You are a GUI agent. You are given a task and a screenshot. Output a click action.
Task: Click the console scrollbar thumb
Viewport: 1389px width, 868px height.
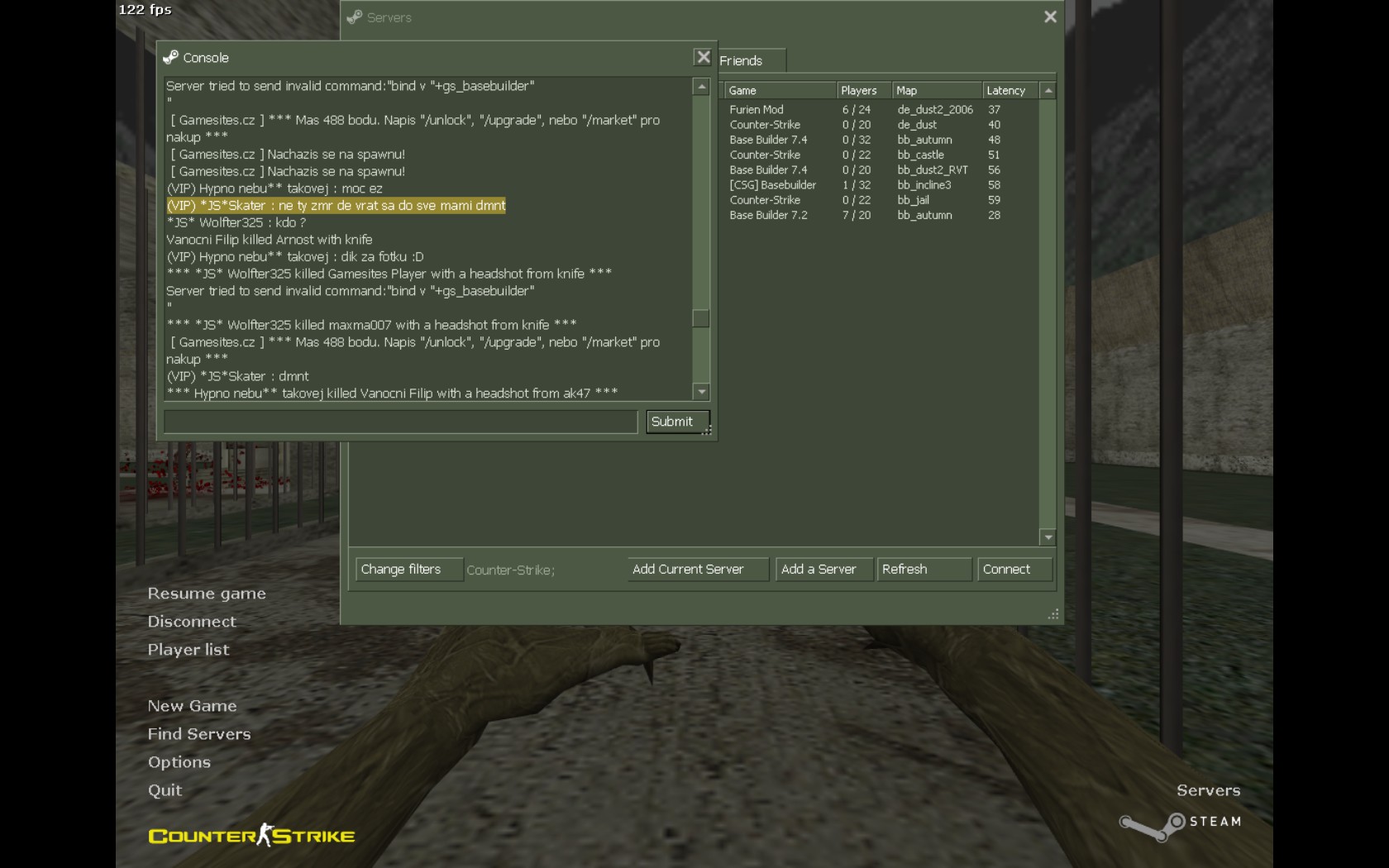(701, 318)
